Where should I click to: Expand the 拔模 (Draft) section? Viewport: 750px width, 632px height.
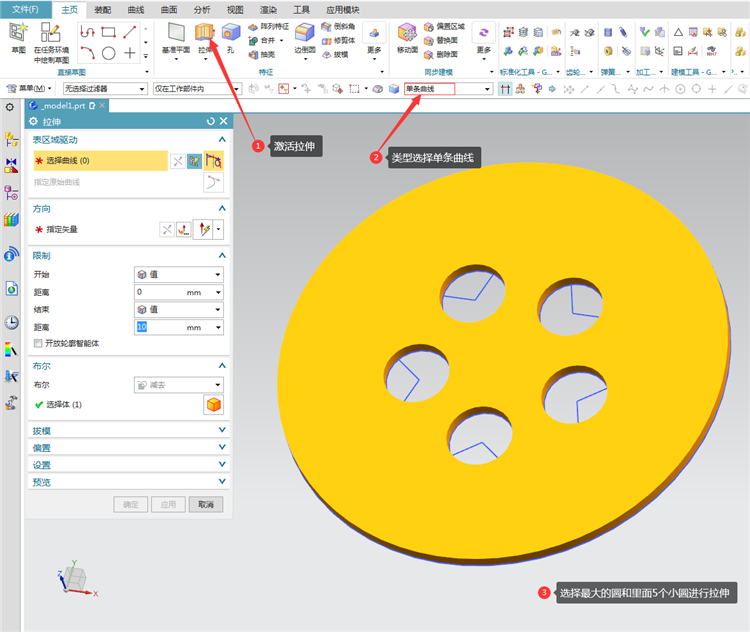pos(129,431)
